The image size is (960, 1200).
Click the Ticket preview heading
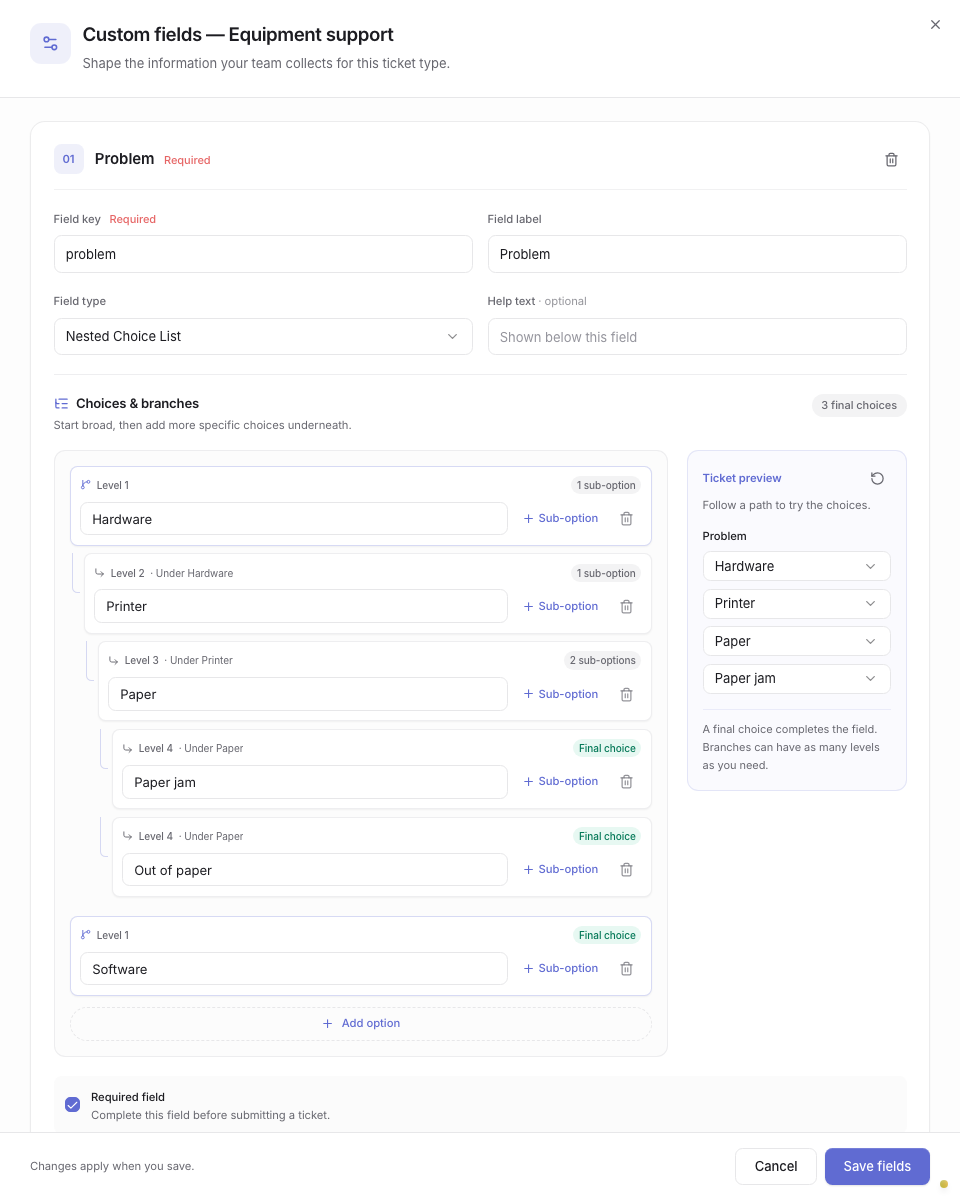[742, 478]
